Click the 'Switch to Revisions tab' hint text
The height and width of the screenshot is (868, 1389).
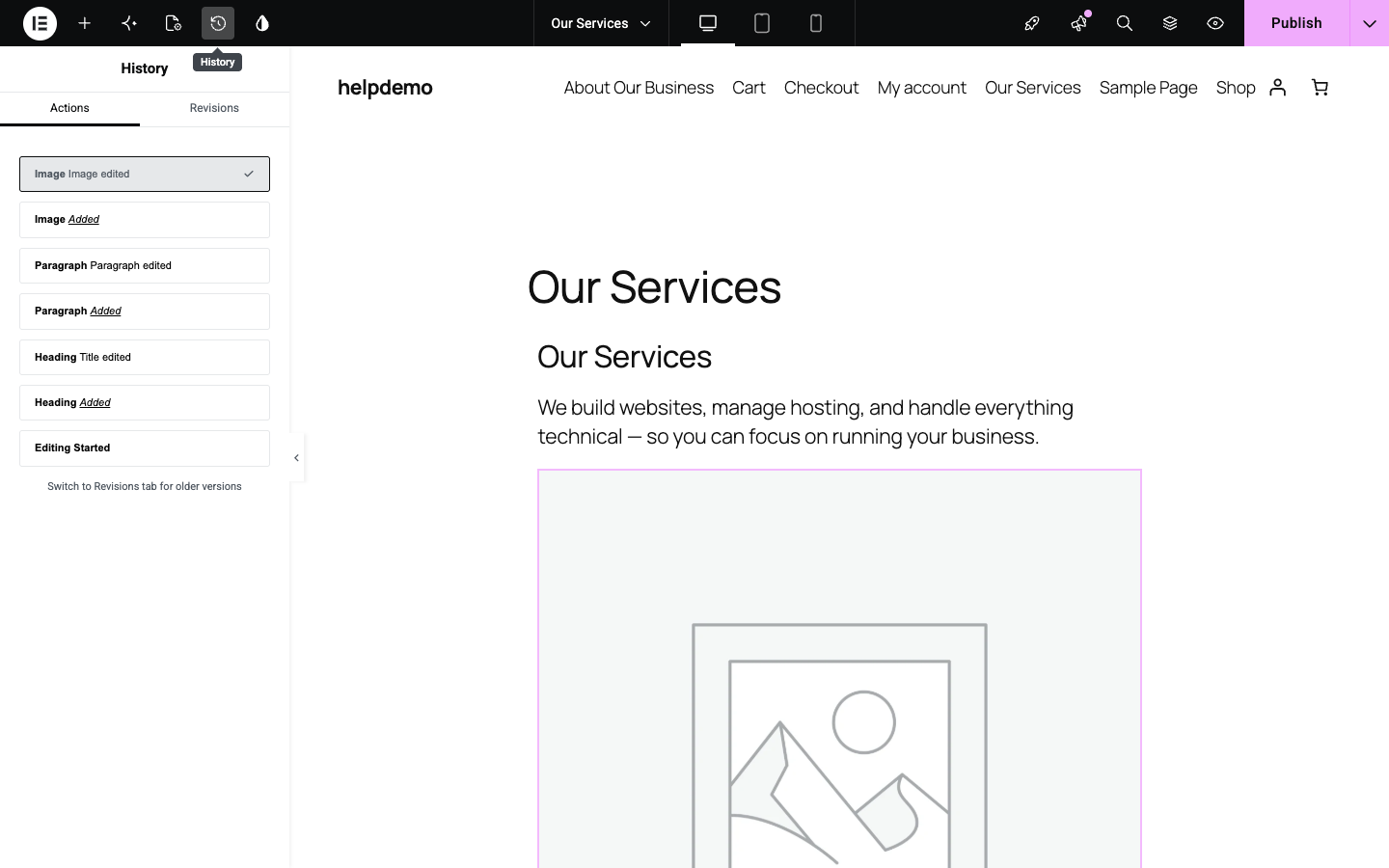pyautogui.click(x=145, y=486)
